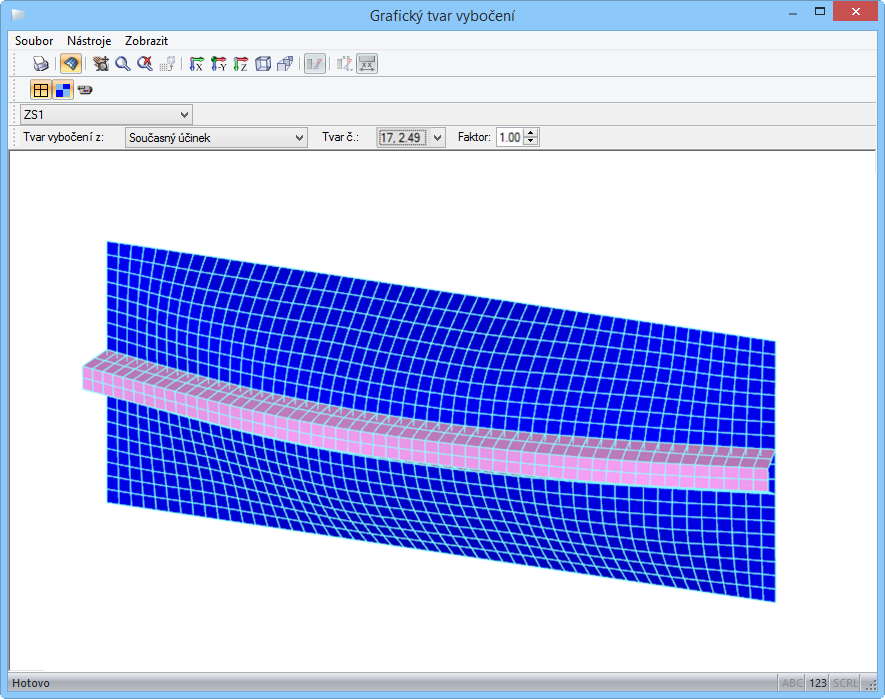Image resolution: width=885 pixels, height=699 pixels.
Task: Toggle mesh grid display icon
Action: [41, 90]
